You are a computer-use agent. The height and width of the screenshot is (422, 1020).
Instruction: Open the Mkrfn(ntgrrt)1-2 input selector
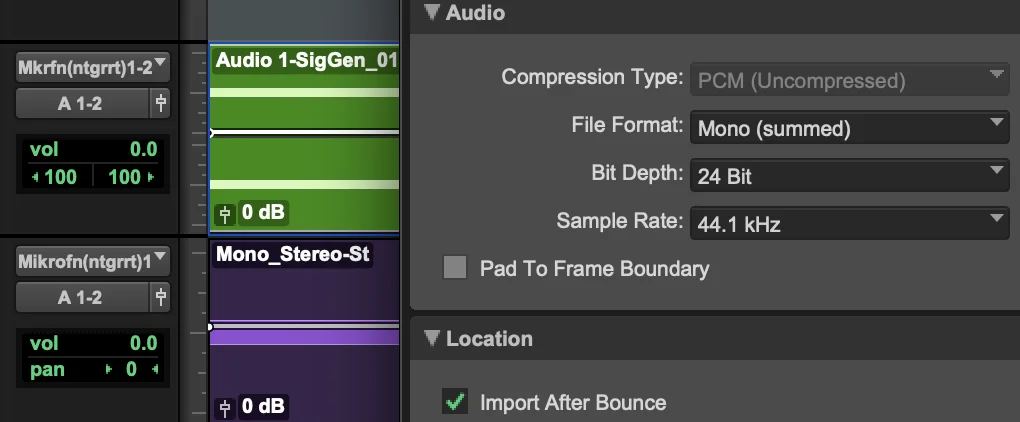92,68
